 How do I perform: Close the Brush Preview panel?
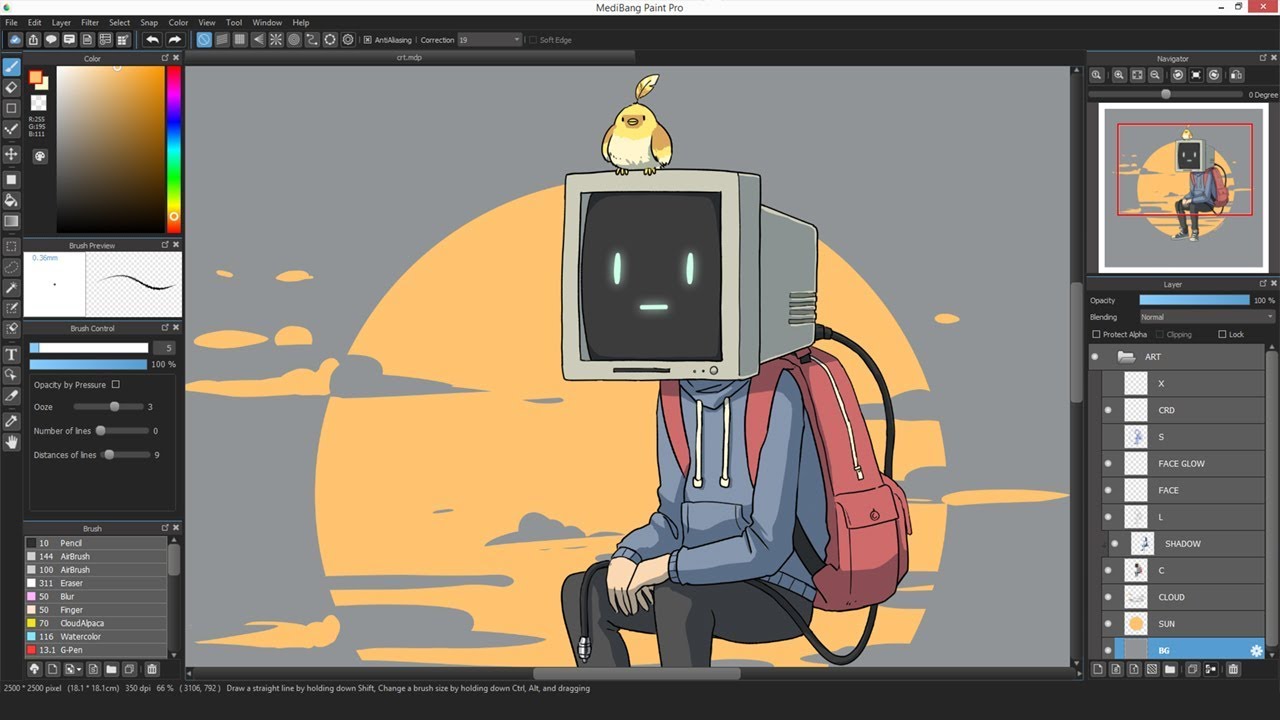tap(176, 245)
